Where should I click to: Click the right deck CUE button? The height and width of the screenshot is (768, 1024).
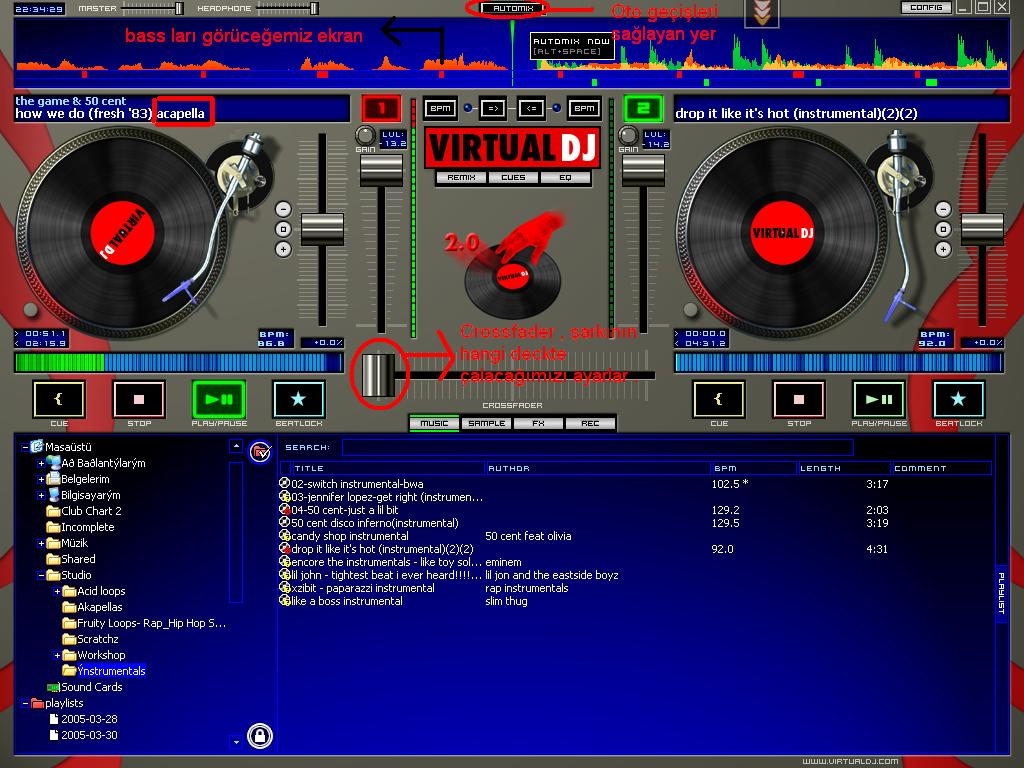718,399
